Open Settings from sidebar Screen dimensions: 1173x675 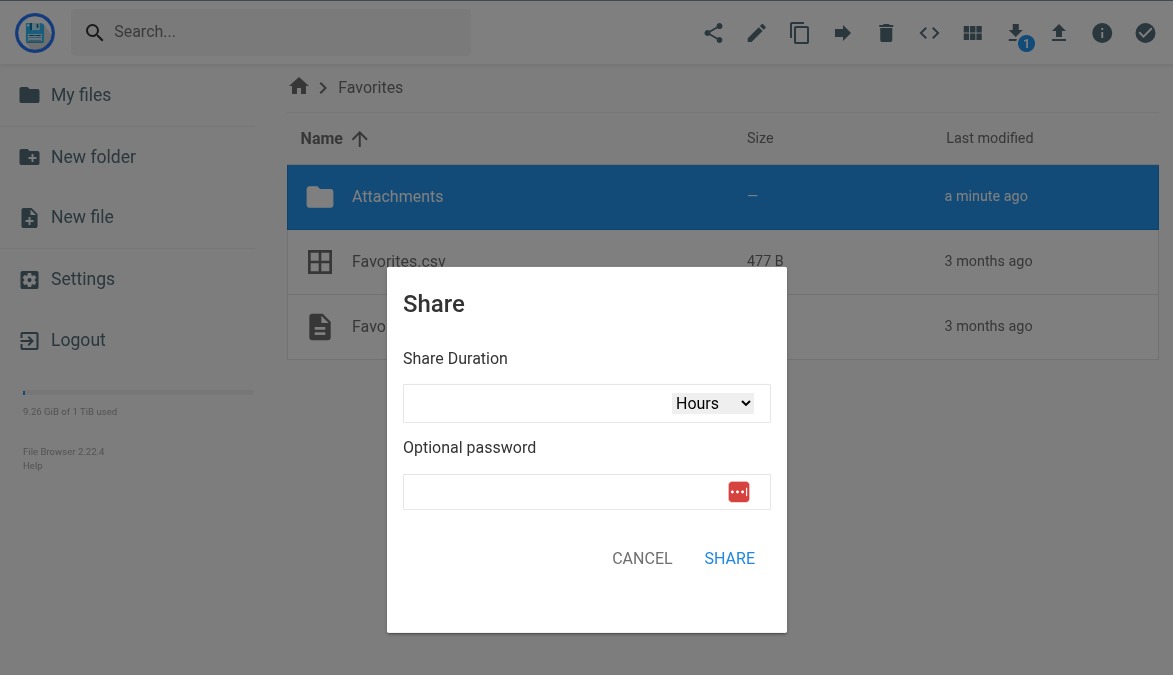click(82, 279)
